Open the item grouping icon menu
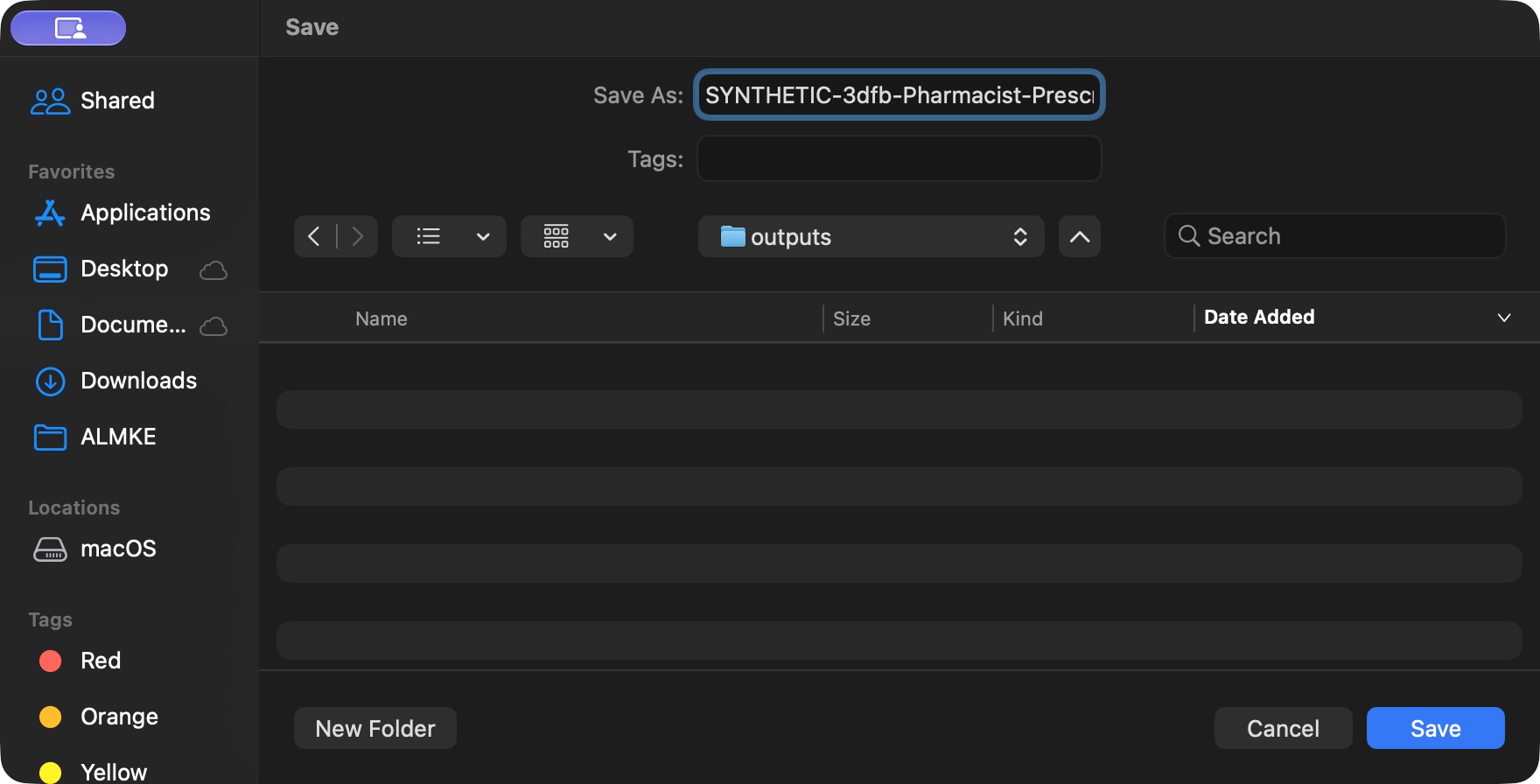Screen dimensions: 1540x784 (x=556, y=236)
